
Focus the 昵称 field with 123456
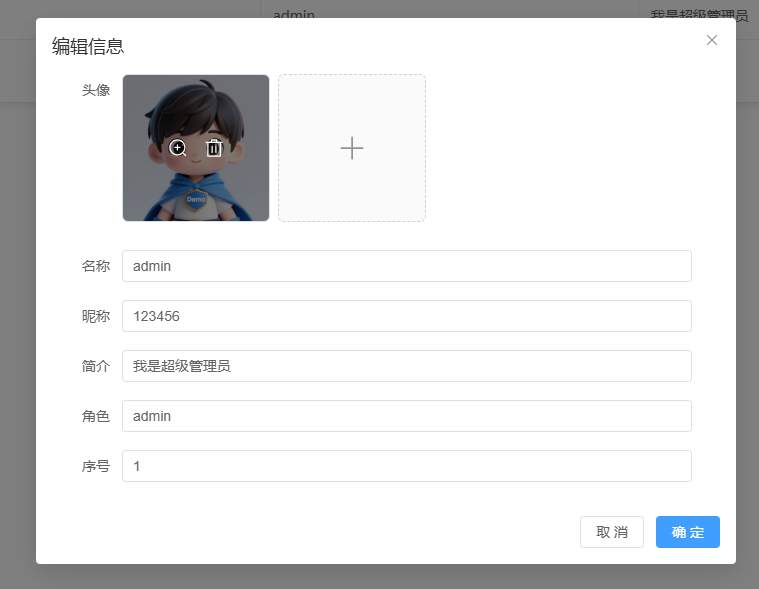407,316
